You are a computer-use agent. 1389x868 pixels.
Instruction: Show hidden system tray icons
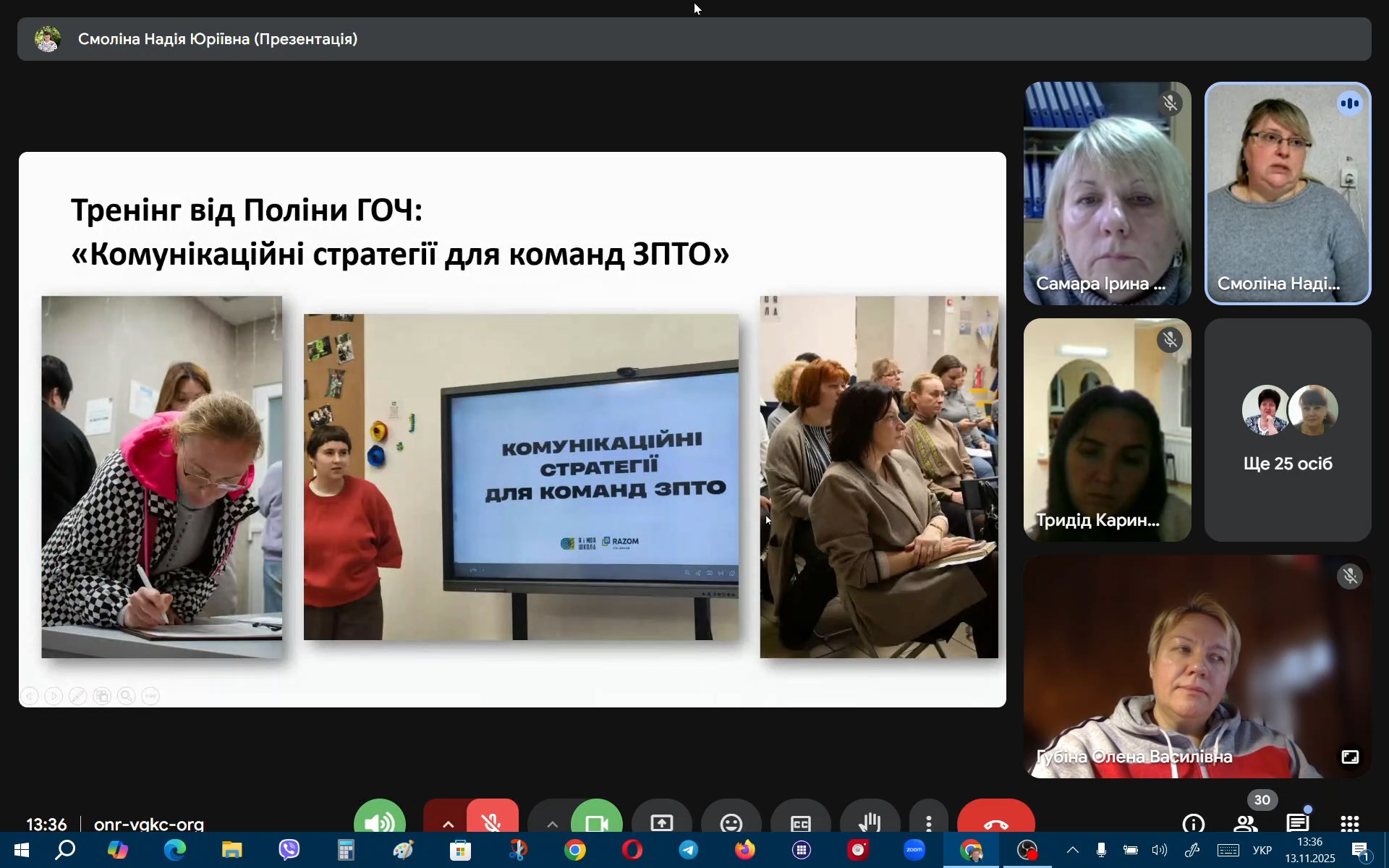point(1072,850)
